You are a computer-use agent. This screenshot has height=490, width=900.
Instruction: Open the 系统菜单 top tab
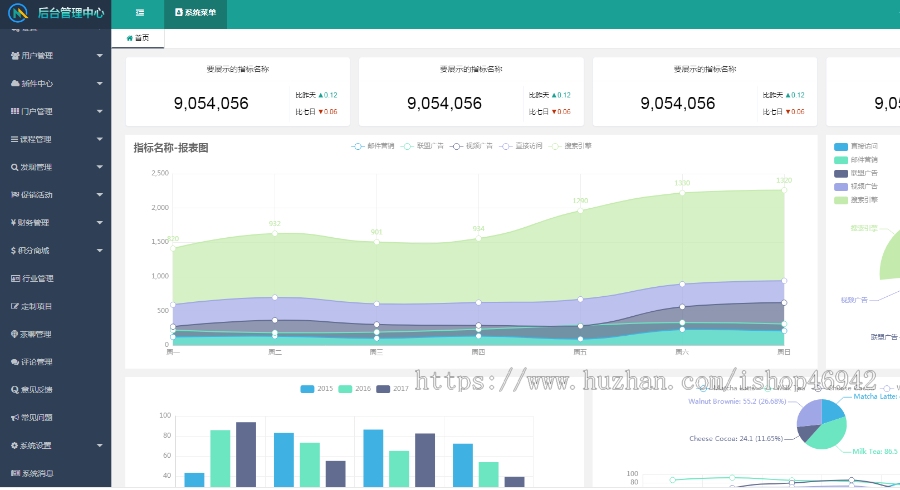[195, 13]
